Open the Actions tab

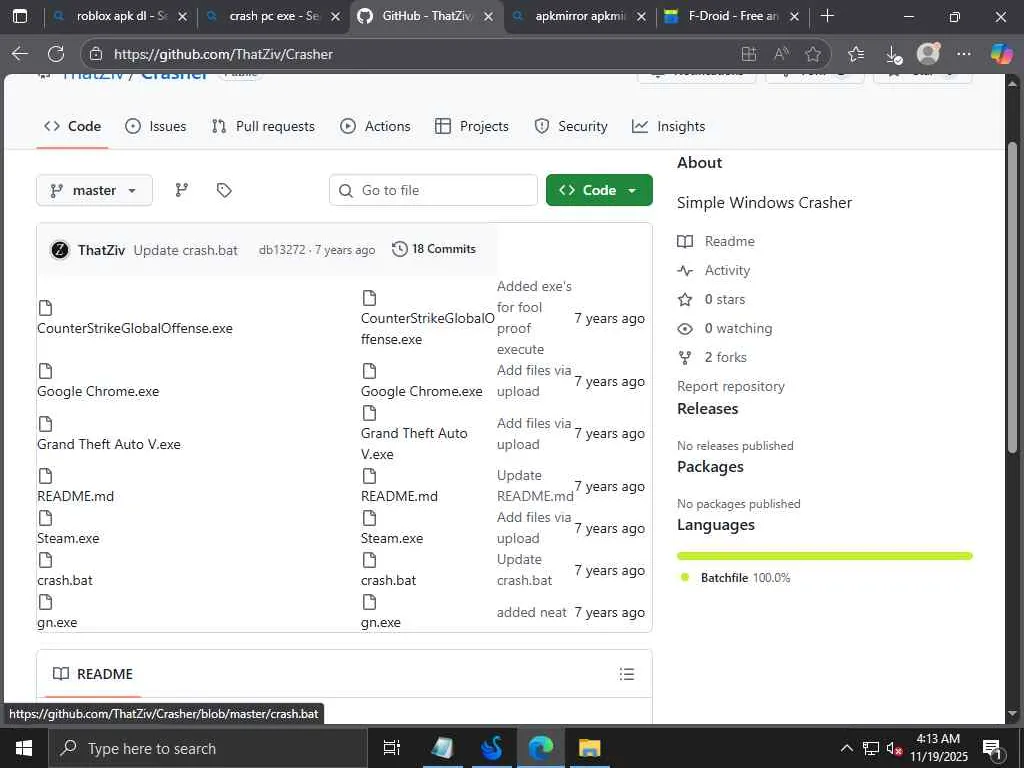(376, 126)
